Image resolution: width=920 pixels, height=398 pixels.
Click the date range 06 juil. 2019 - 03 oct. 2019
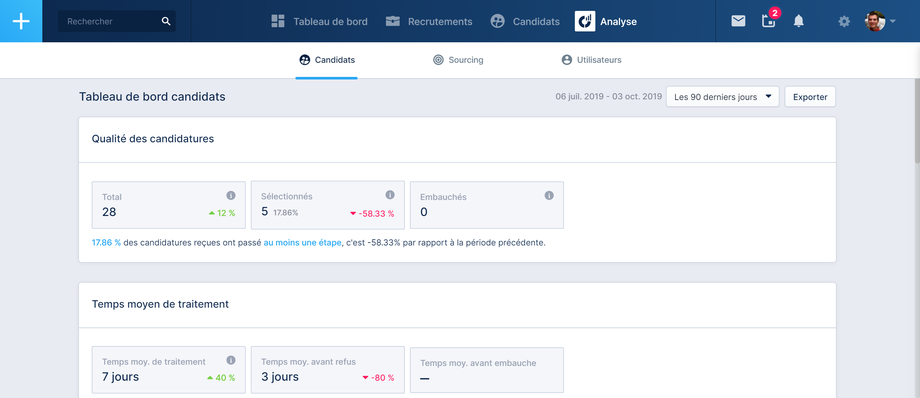(608, 97)
